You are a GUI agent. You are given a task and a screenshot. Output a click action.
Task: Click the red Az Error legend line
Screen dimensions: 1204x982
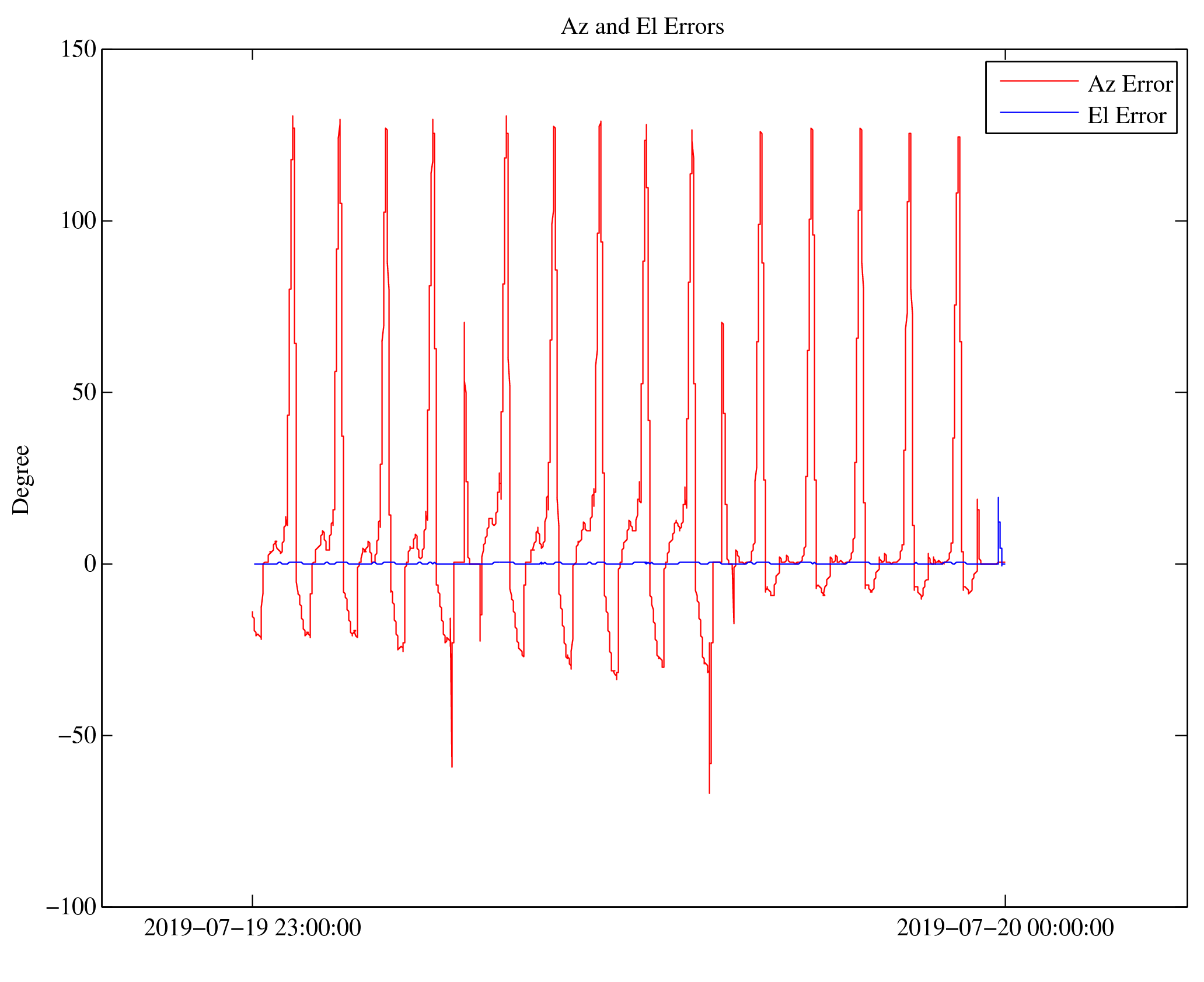point(1039,81)
